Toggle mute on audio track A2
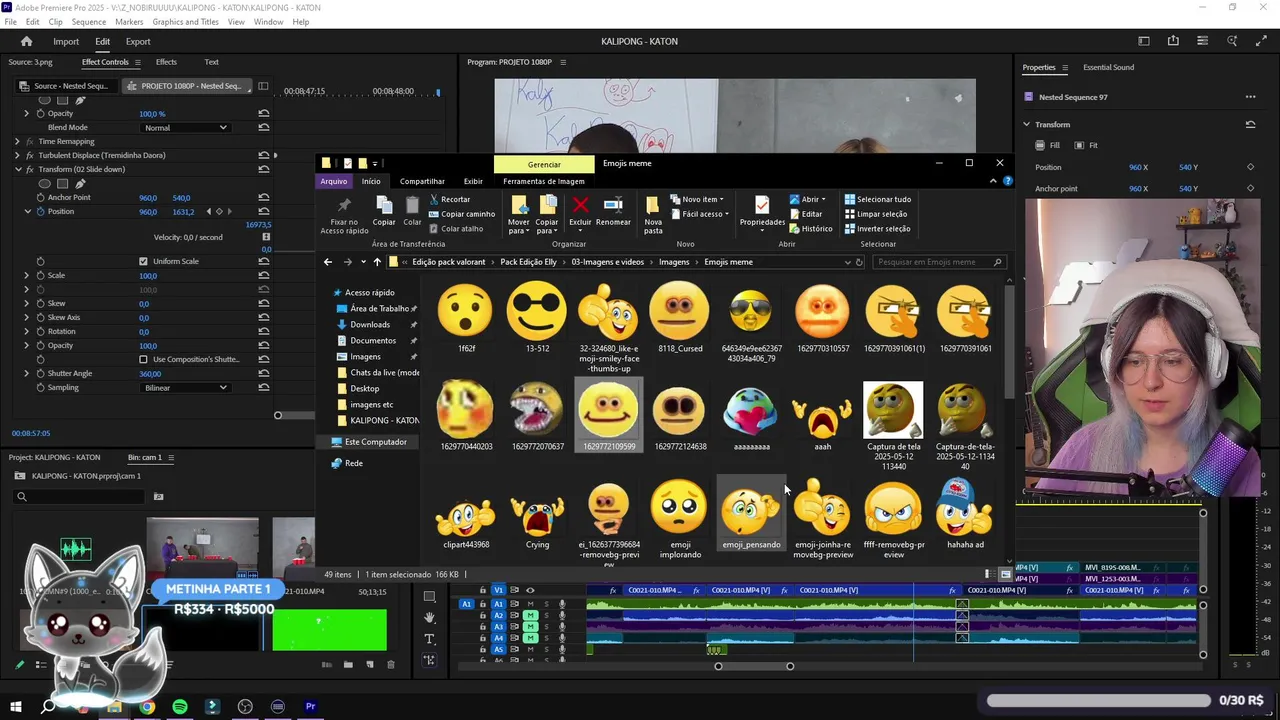 pos(530,615)
